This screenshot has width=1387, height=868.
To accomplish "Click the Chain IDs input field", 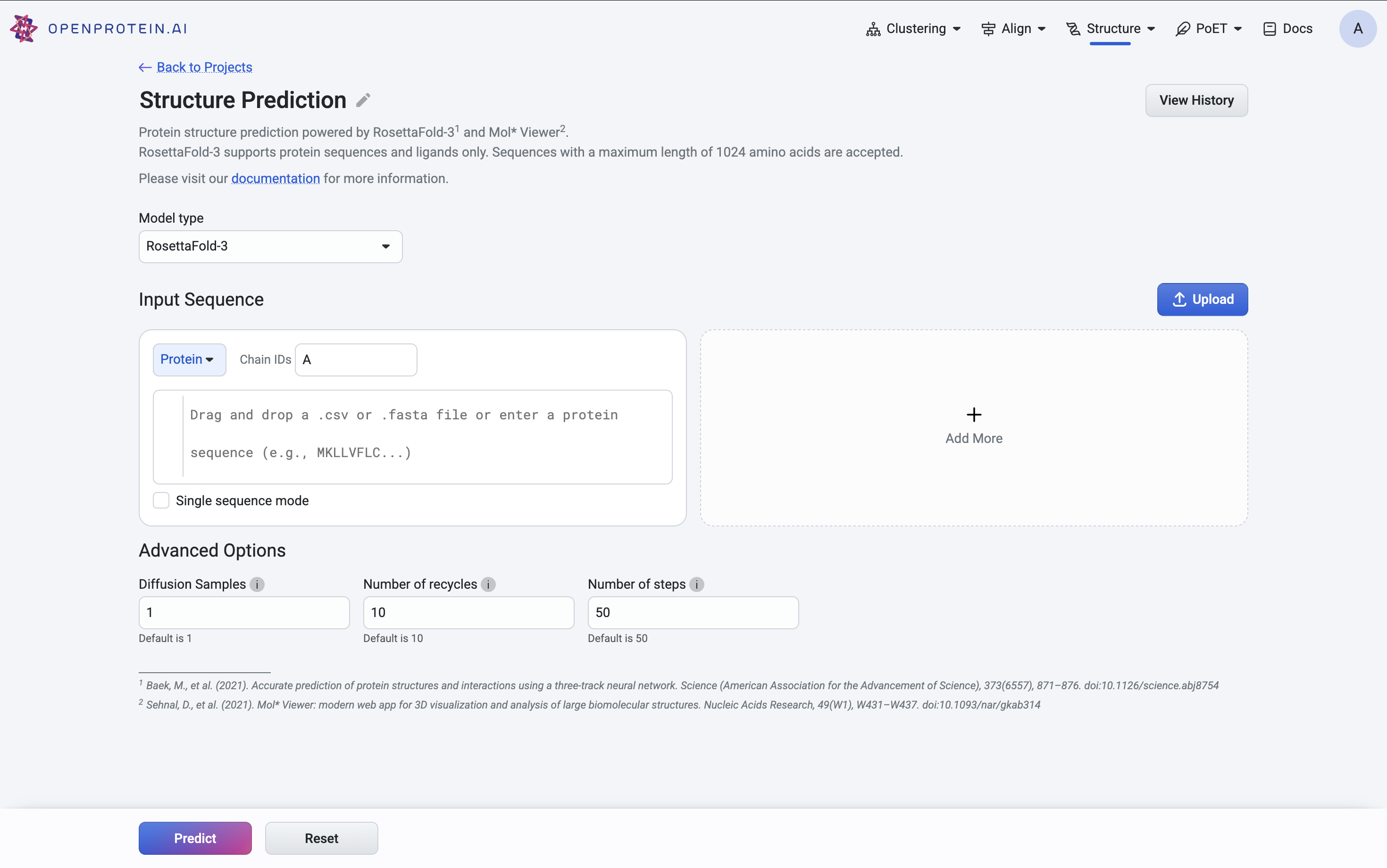I will (356, 360).
